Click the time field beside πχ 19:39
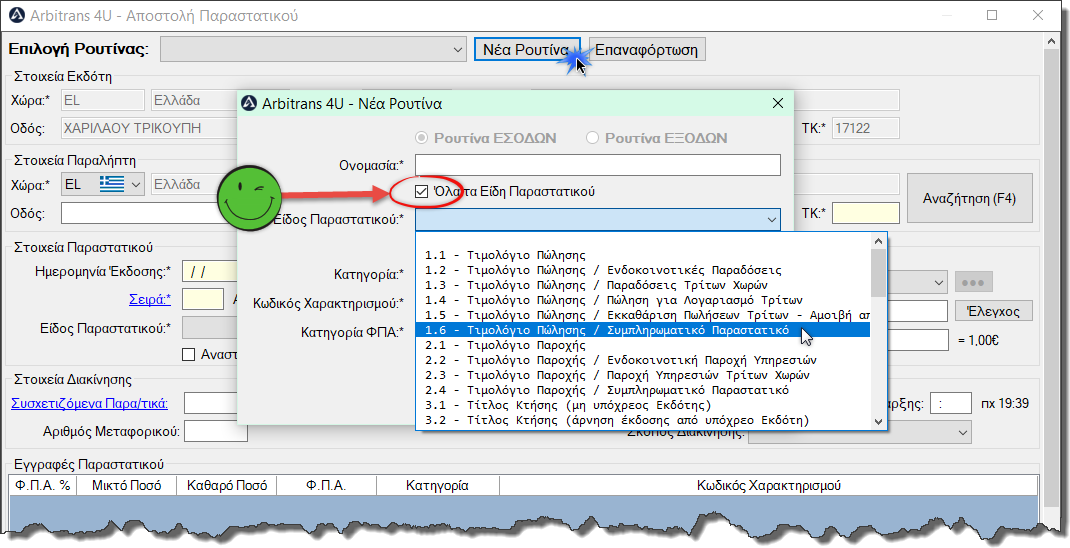The height and width of the screenshot is (548, 1070). point(951,403)
